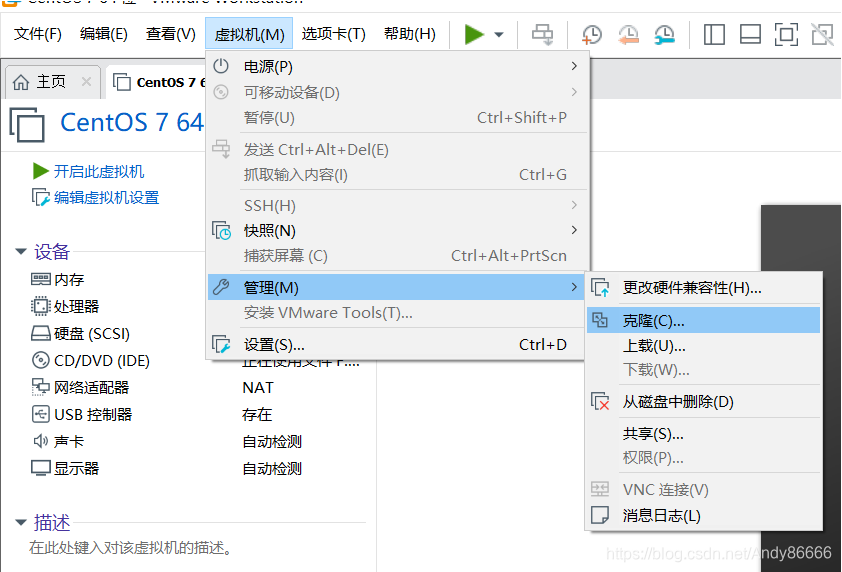The height and width of the screenshot is (572, 842).
Task: Click the message log note icon
Action: point(600,515)
